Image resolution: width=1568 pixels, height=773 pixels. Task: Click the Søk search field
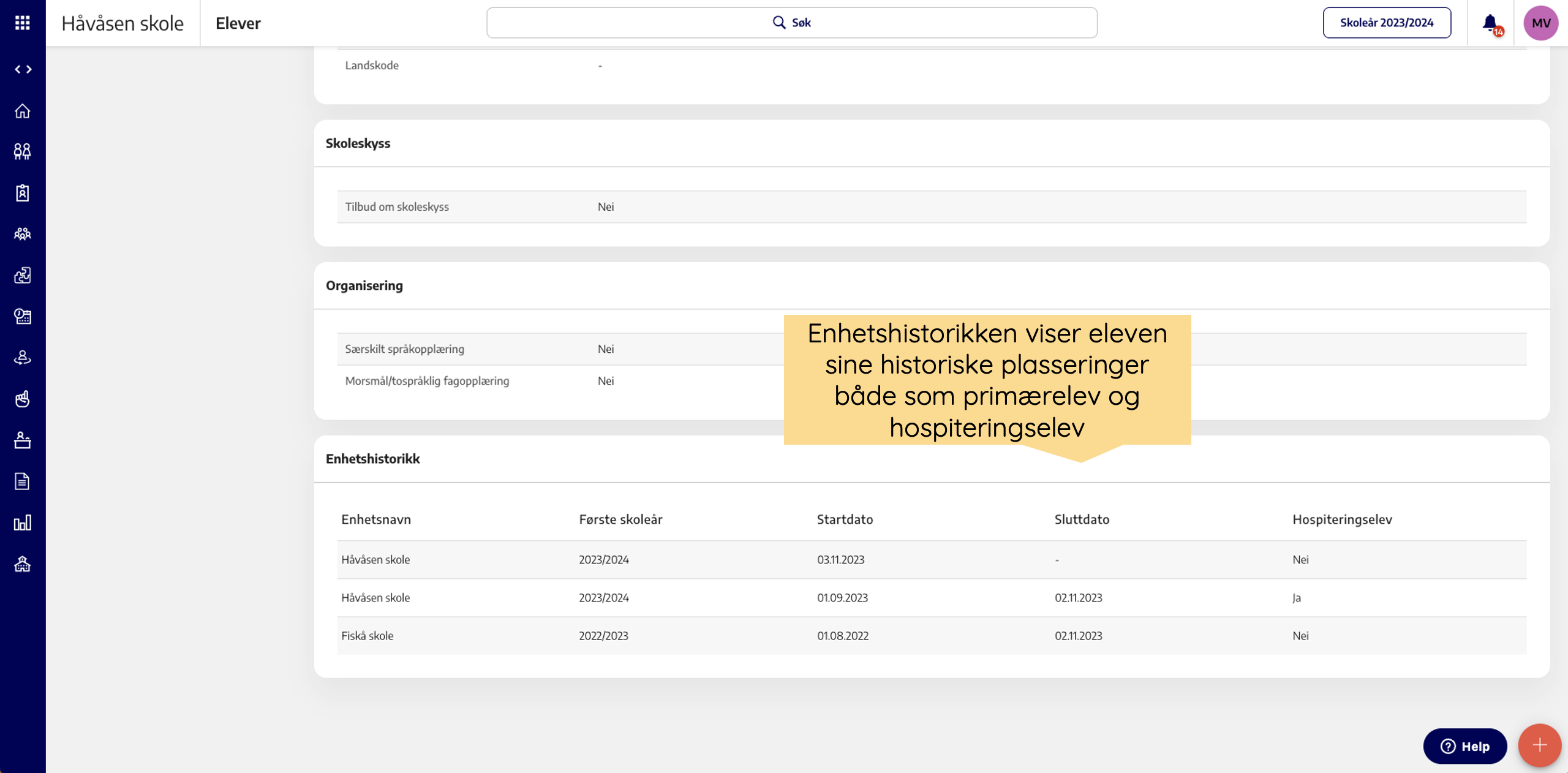pos(791,23)
